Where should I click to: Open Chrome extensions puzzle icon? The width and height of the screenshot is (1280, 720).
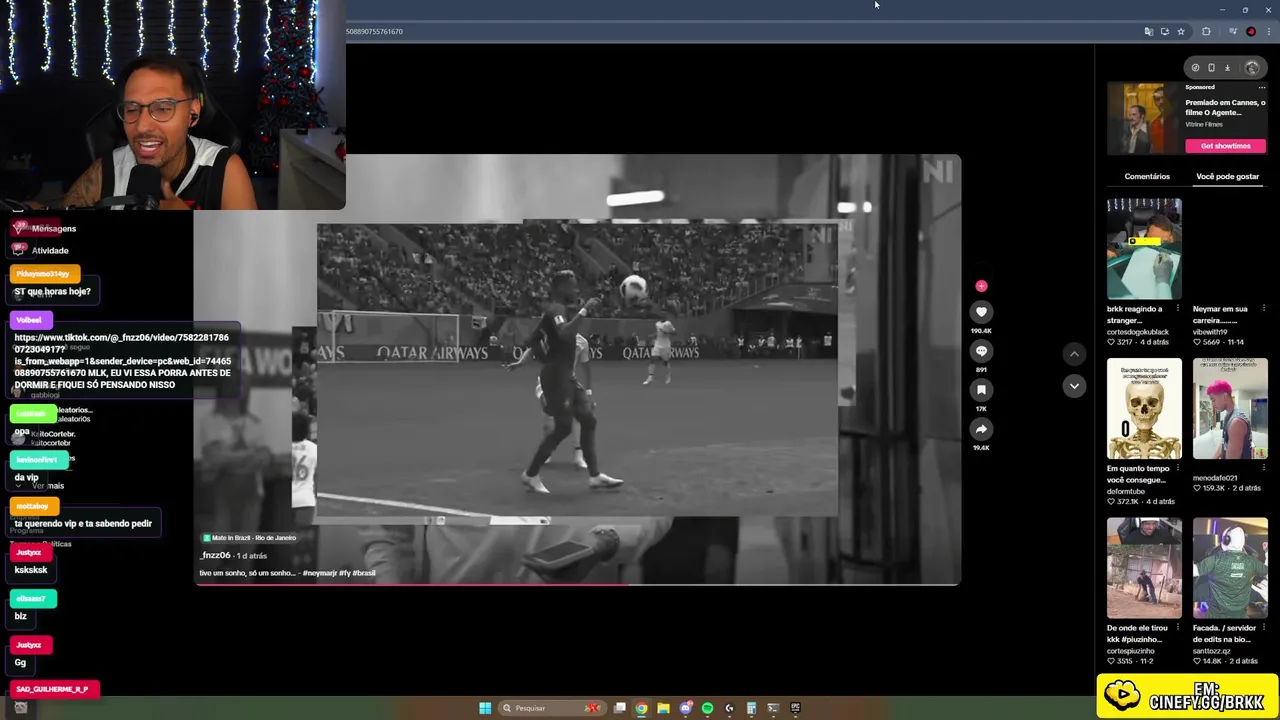1206,32
